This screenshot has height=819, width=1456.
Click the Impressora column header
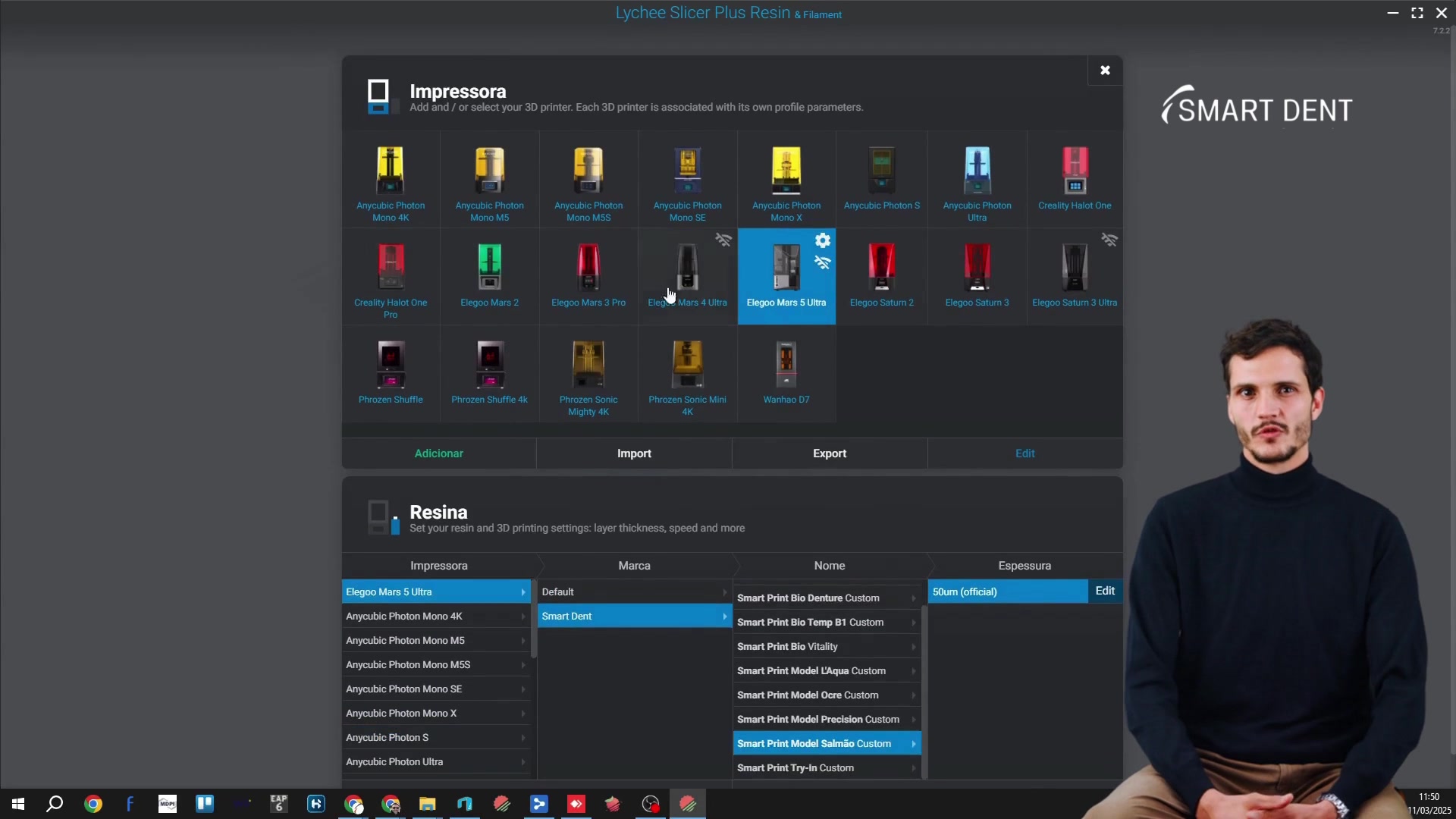pyautogui.click(x=439, y=566)
